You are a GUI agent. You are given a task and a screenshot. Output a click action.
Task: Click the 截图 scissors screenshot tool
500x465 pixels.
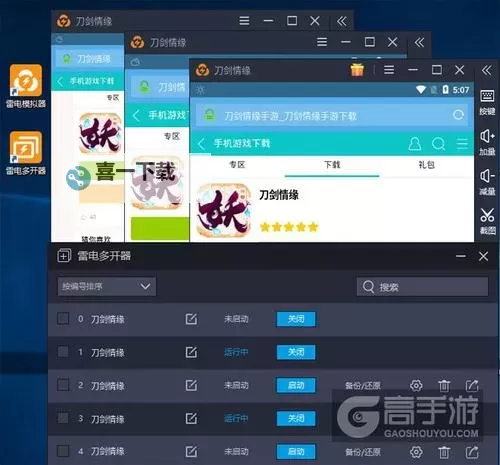[487, 221]
